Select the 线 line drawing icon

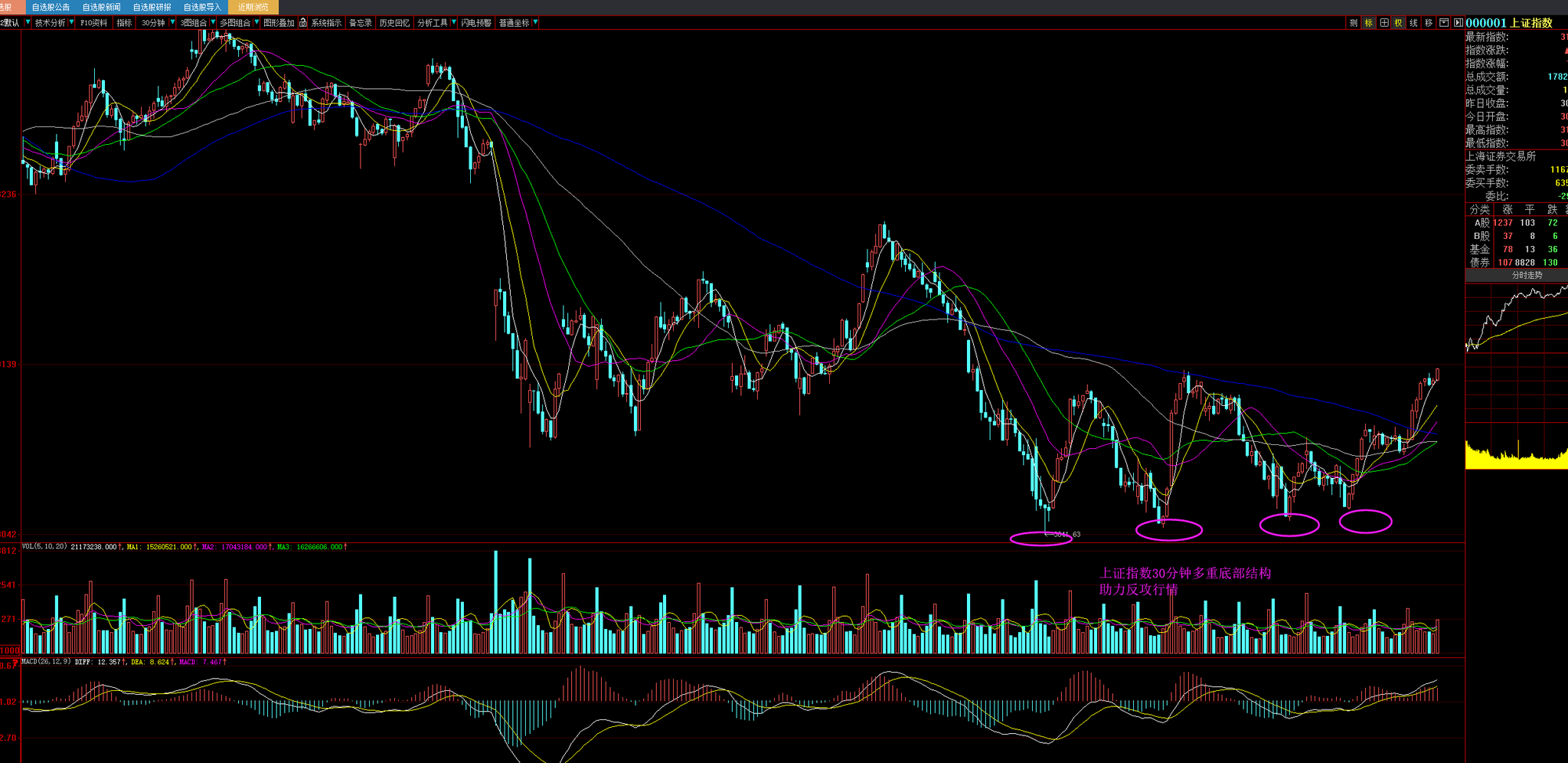[1414, 23]
